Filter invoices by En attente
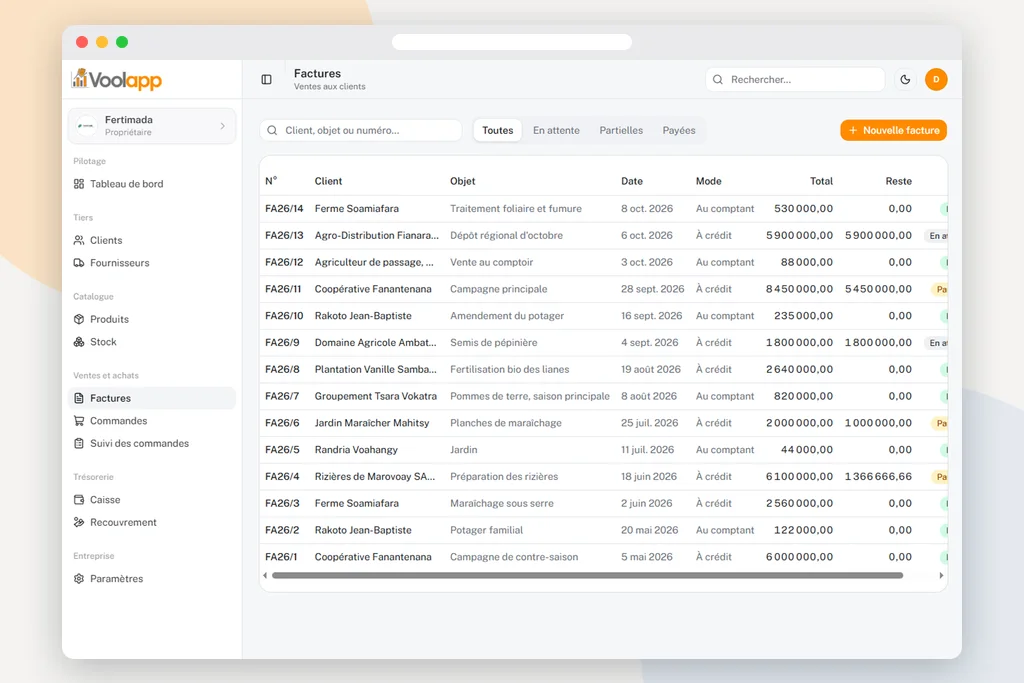 pyautogui.click(x=556, y=131)
